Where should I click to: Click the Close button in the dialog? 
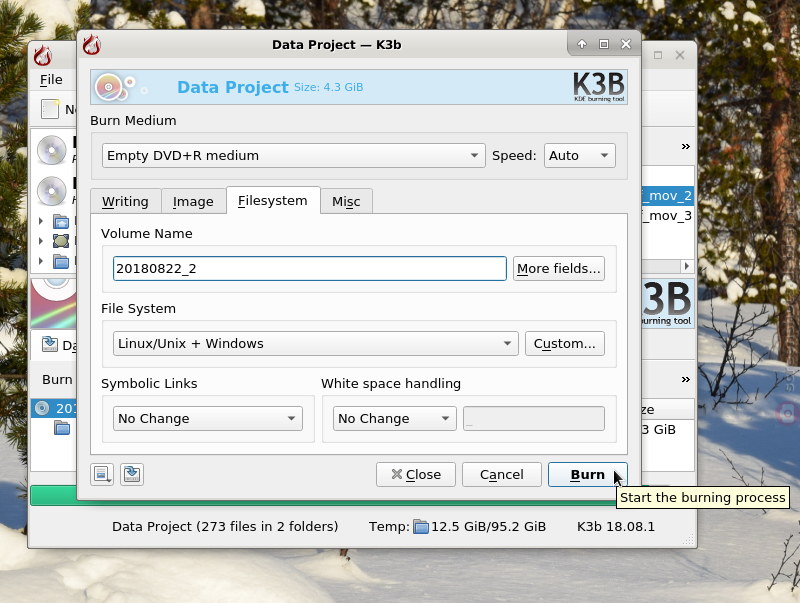pos(416,474)
